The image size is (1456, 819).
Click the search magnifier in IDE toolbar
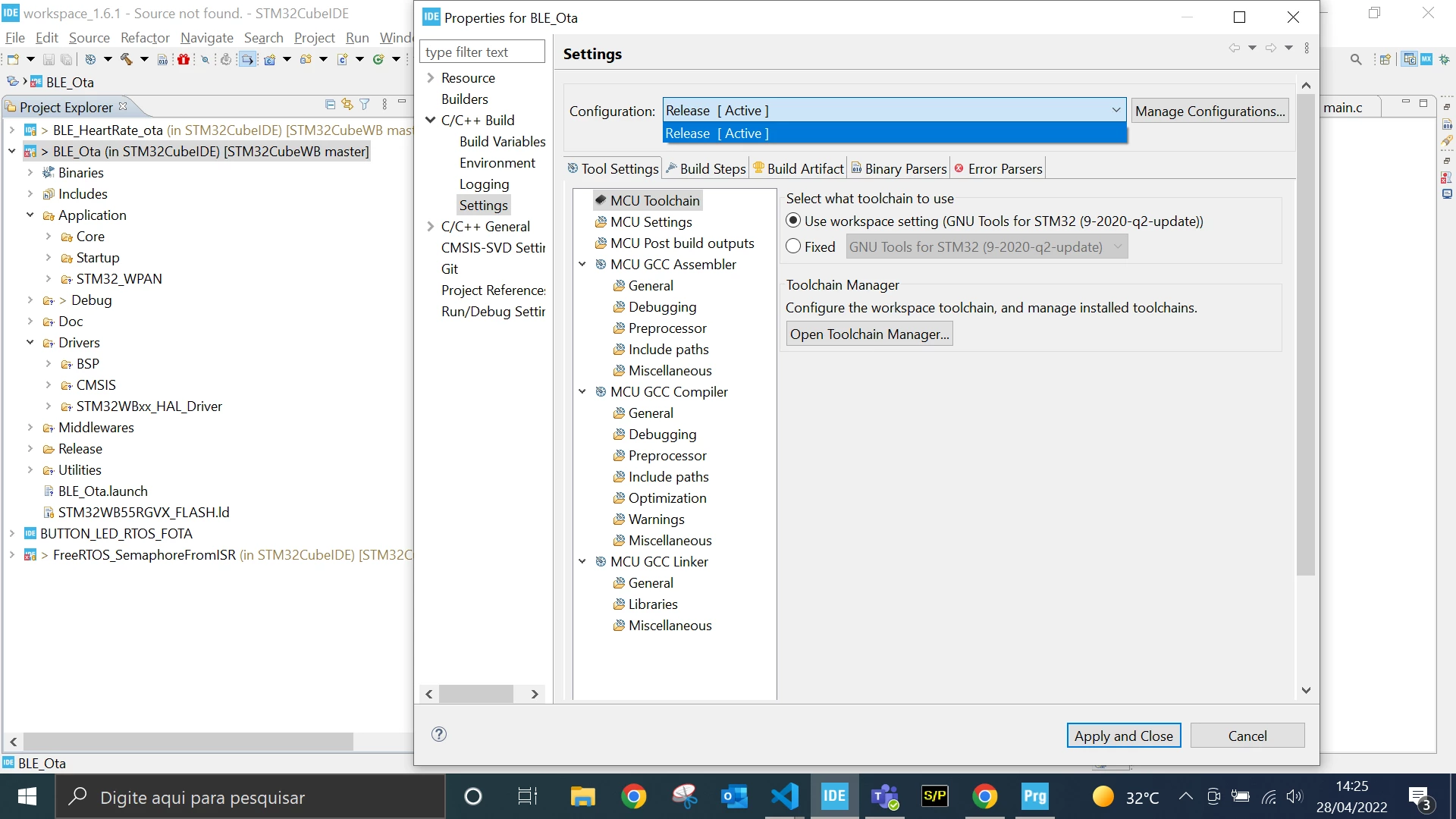(1356, 59)
